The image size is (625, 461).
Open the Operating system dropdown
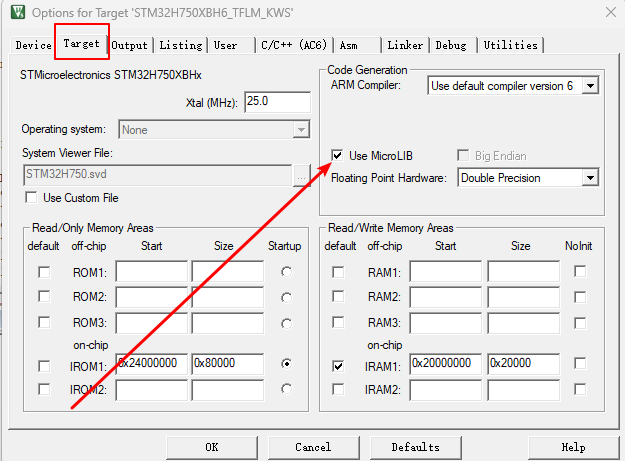pos(214,129)
